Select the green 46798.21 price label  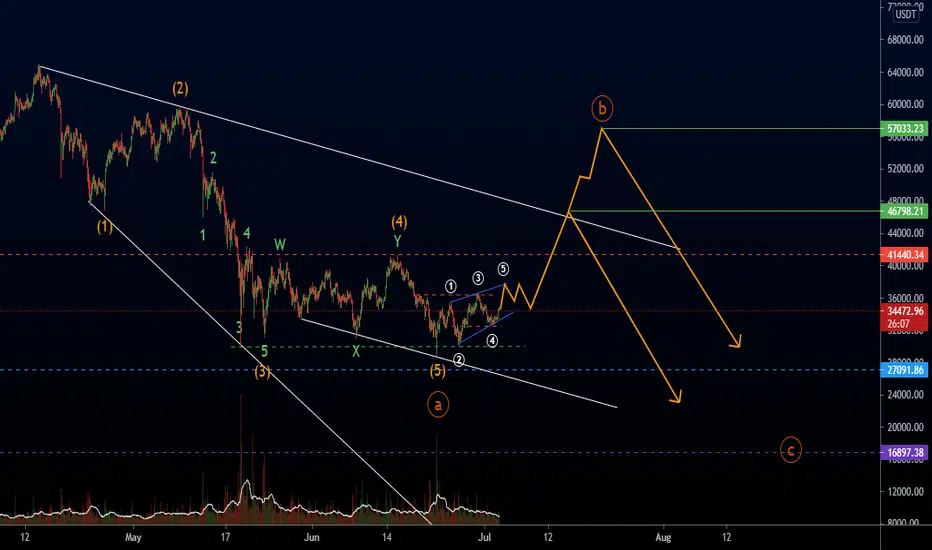[905, 211]
